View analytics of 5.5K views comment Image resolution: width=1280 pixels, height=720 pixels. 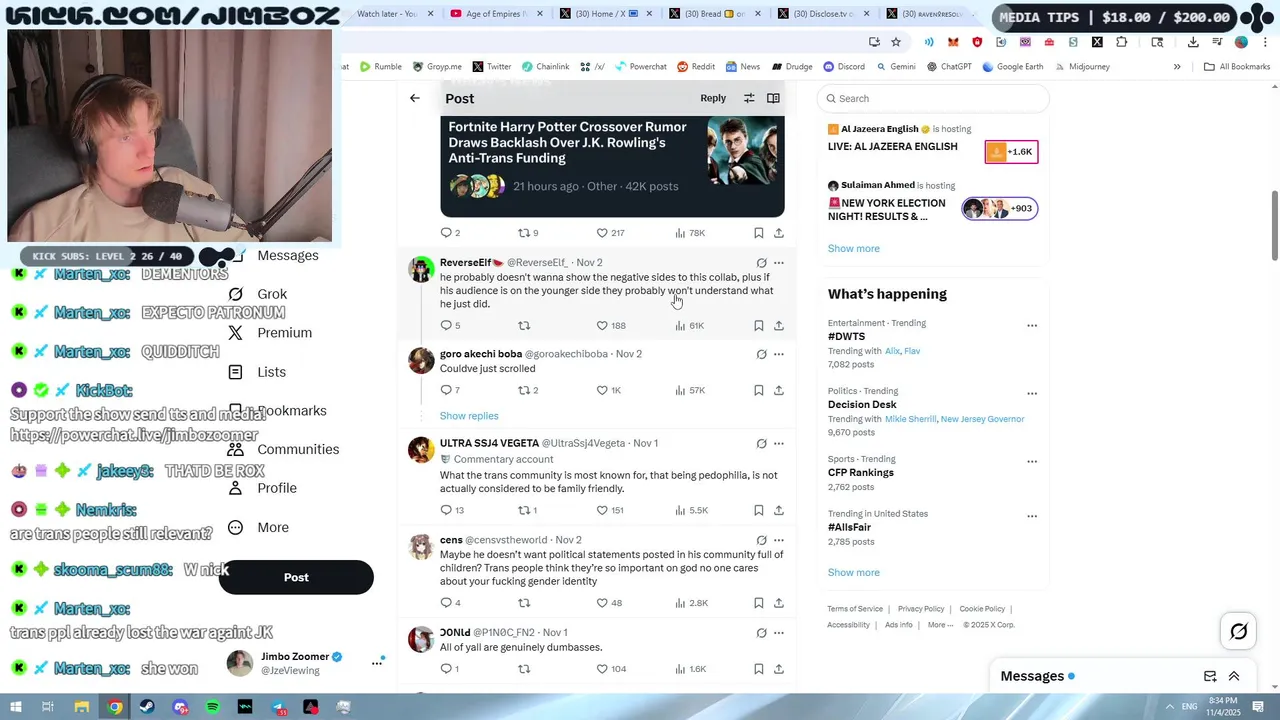(691, 511)
